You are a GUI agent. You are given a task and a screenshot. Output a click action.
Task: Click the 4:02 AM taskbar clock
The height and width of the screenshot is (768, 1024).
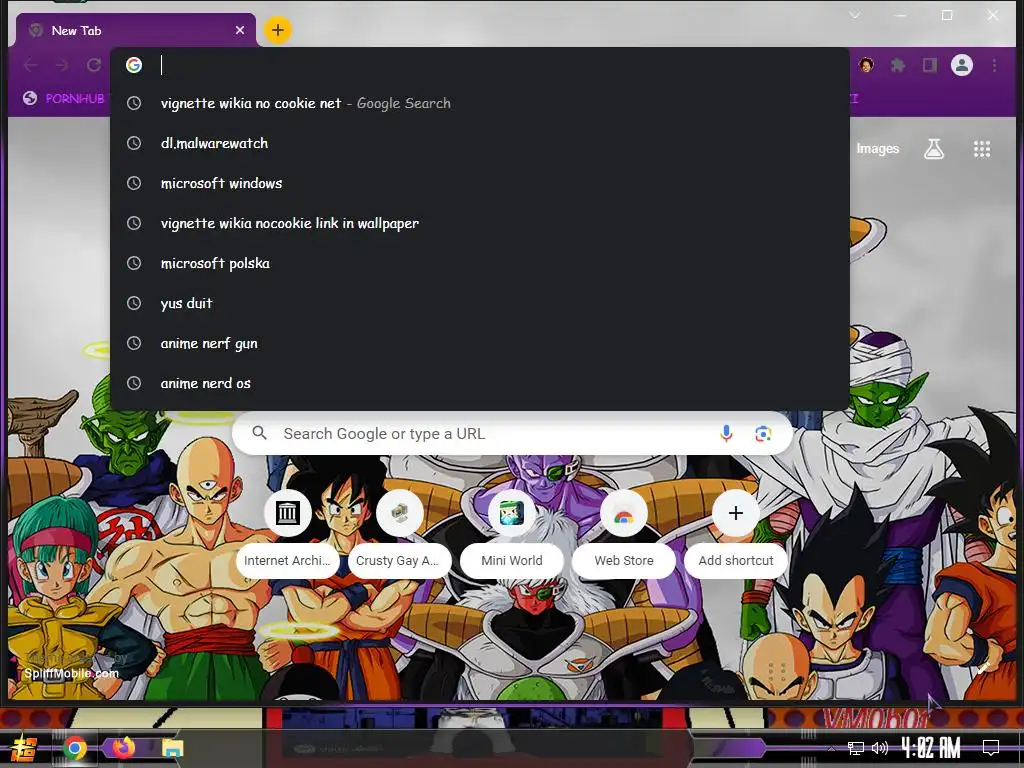coord(931,748)
